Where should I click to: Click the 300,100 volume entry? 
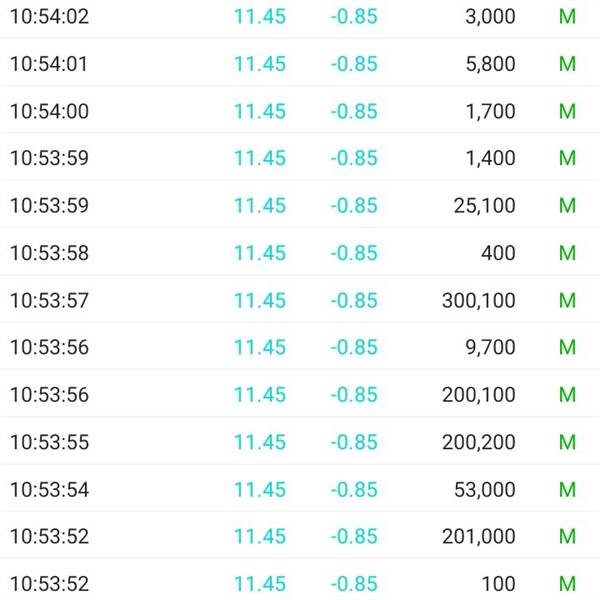(478, 300)
